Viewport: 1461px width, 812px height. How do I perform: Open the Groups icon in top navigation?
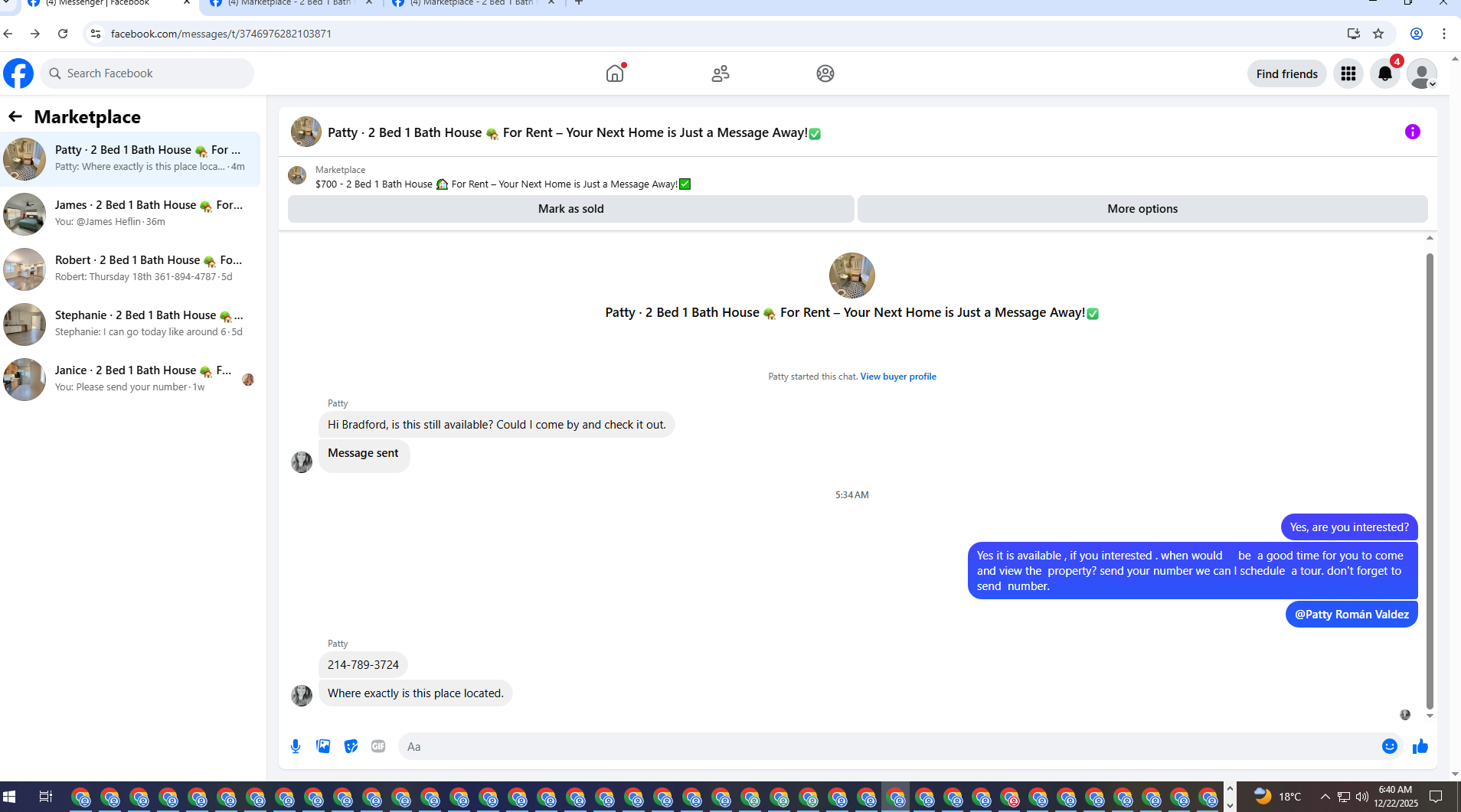click(825, 73)
